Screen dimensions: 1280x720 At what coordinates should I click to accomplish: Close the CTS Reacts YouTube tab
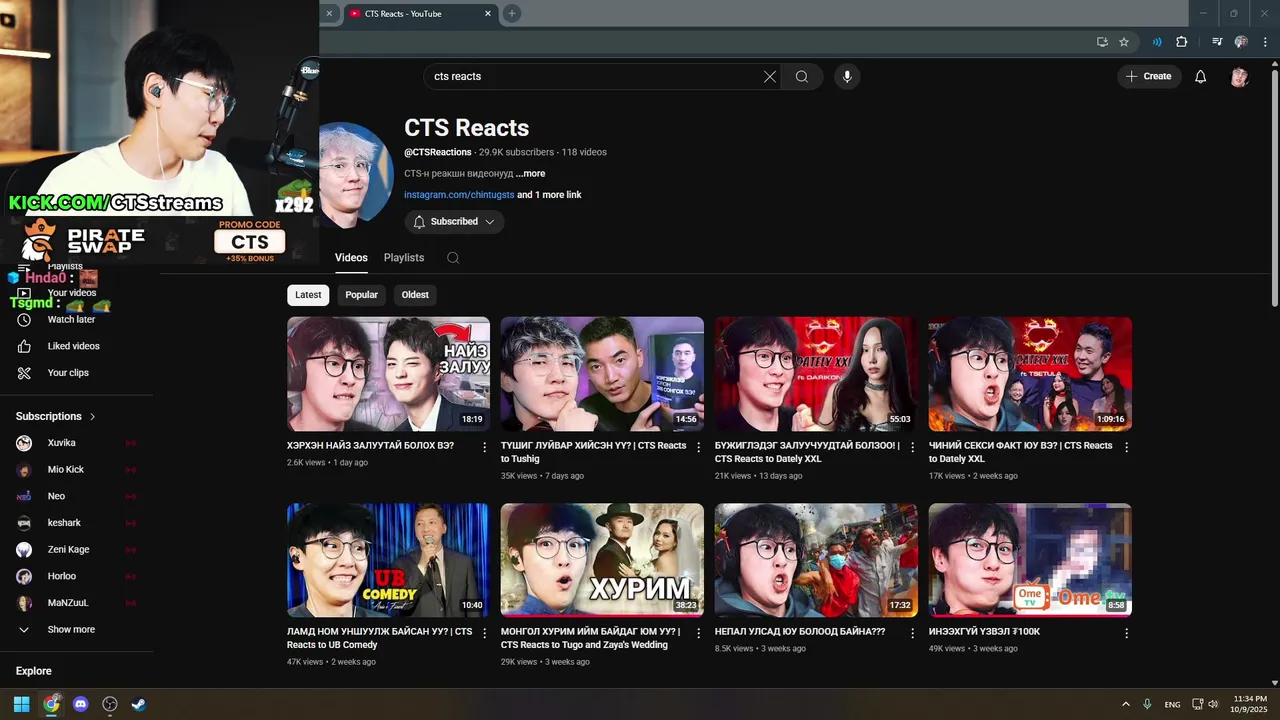coord(488,13)
